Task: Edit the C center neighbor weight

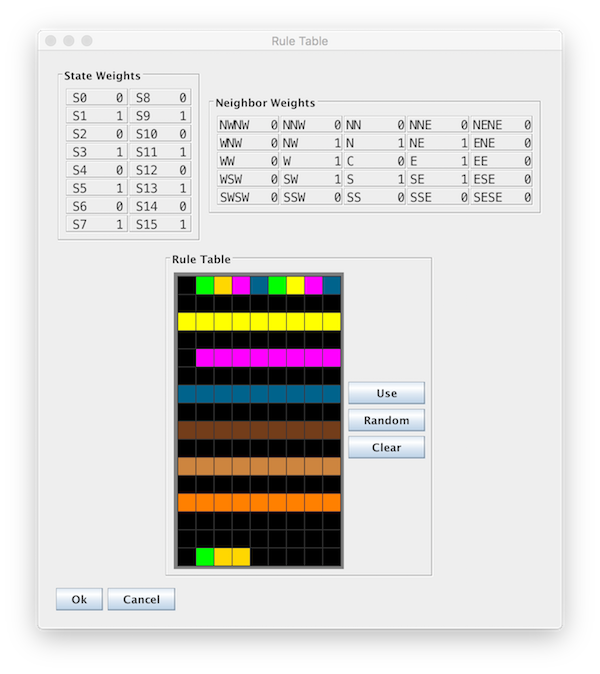Action: (x=375, y=161)
